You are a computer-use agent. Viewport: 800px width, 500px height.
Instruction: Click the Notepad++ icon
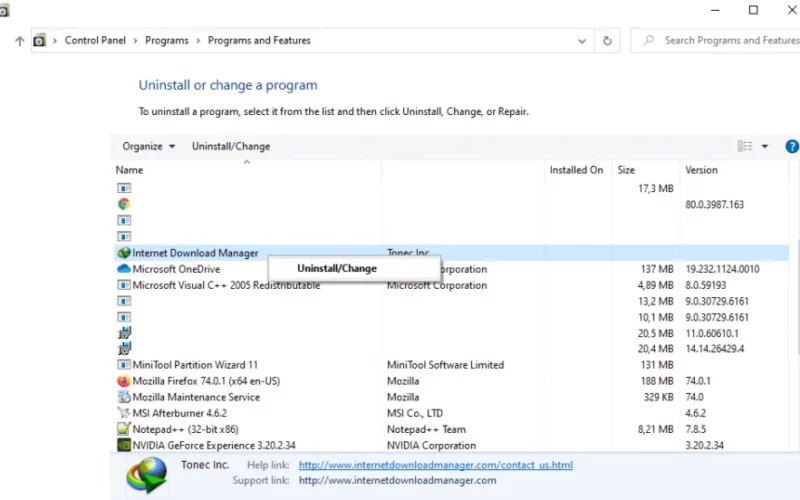click(x=123, y=429)
